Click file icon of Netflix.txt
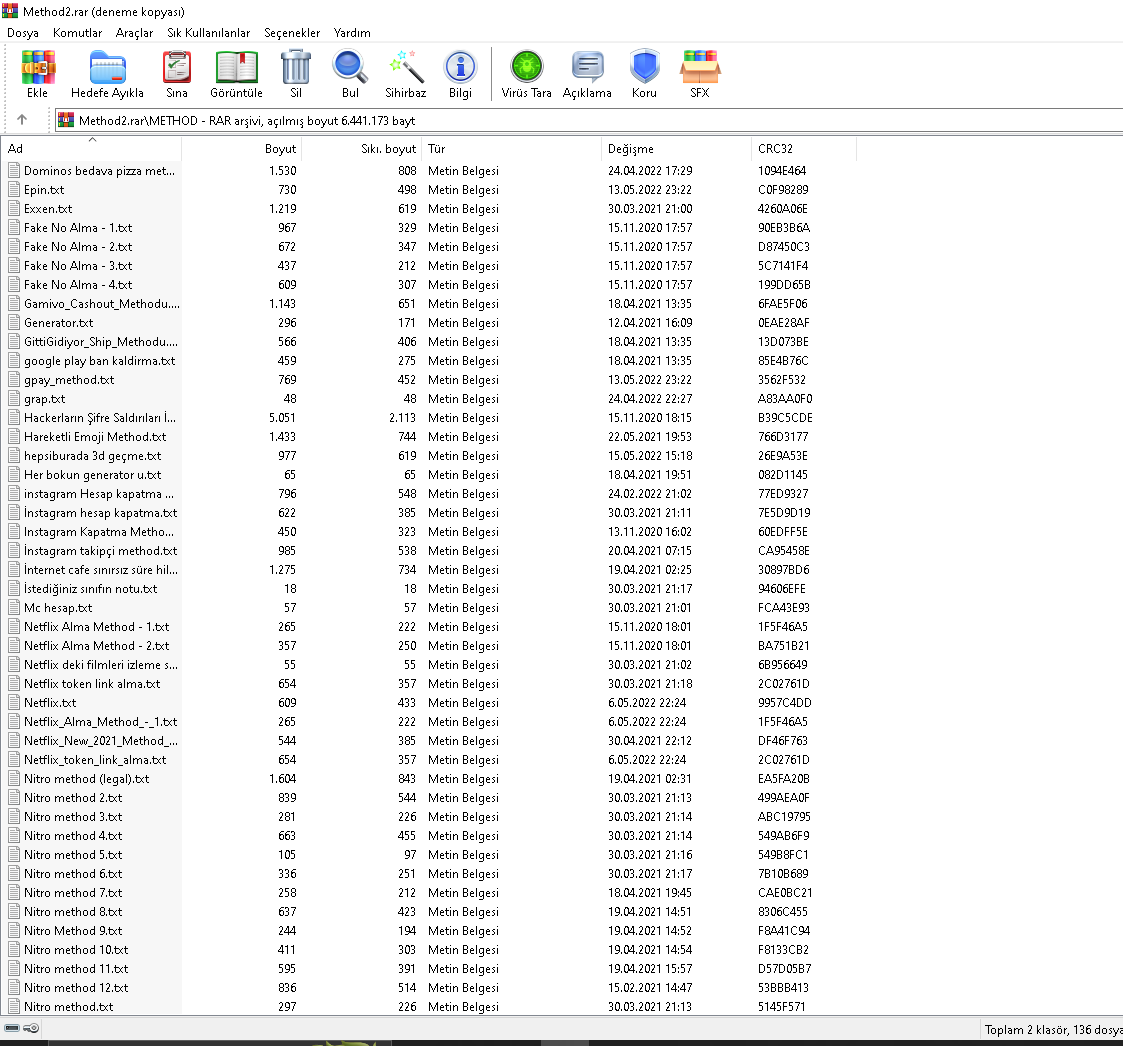Image resolution: width=1123 pixels, height=1046 pixels. (14, 703)
